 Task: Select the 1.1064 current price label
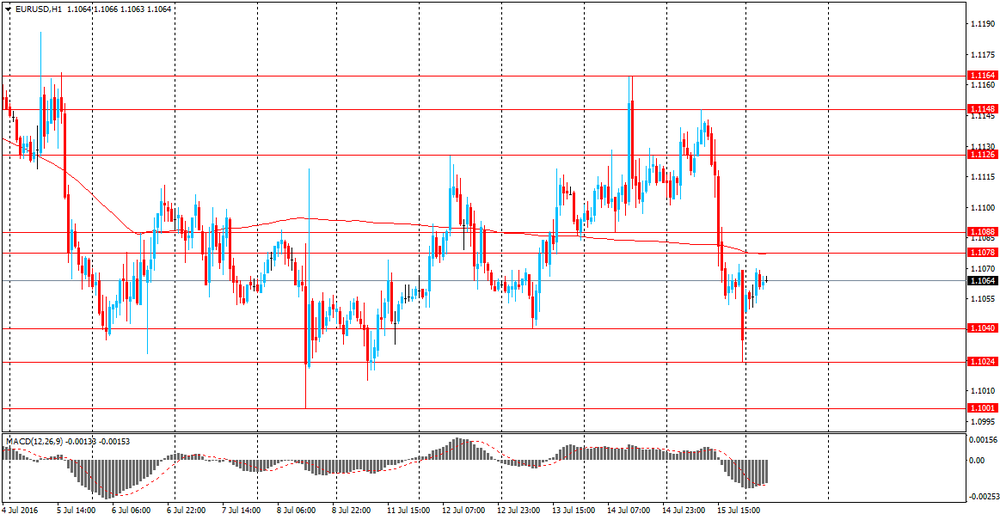pyautogui.click(x=982, y=281)
